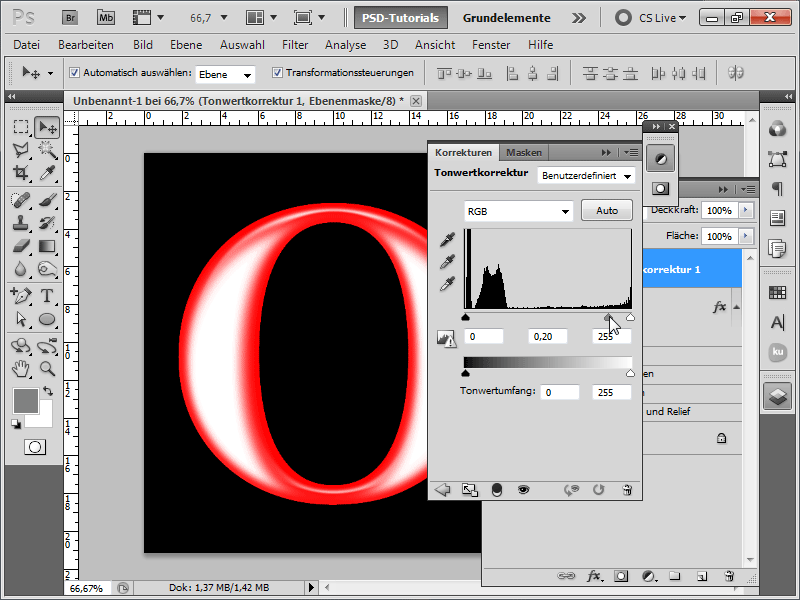
Task: Select the Healing Brush tool
Action: point(21,200)
